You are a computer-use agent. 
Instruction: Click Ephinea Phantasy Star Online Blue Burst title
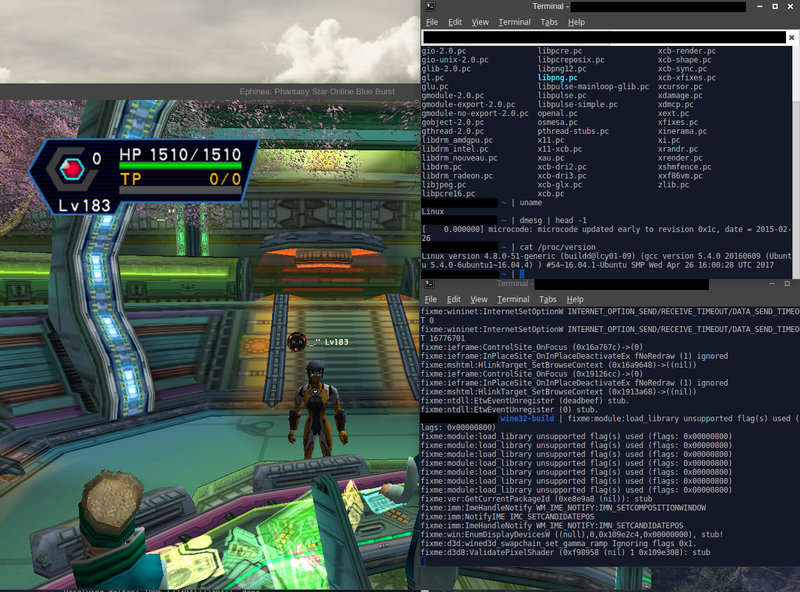pyautogui.click(x=317, y=91)
